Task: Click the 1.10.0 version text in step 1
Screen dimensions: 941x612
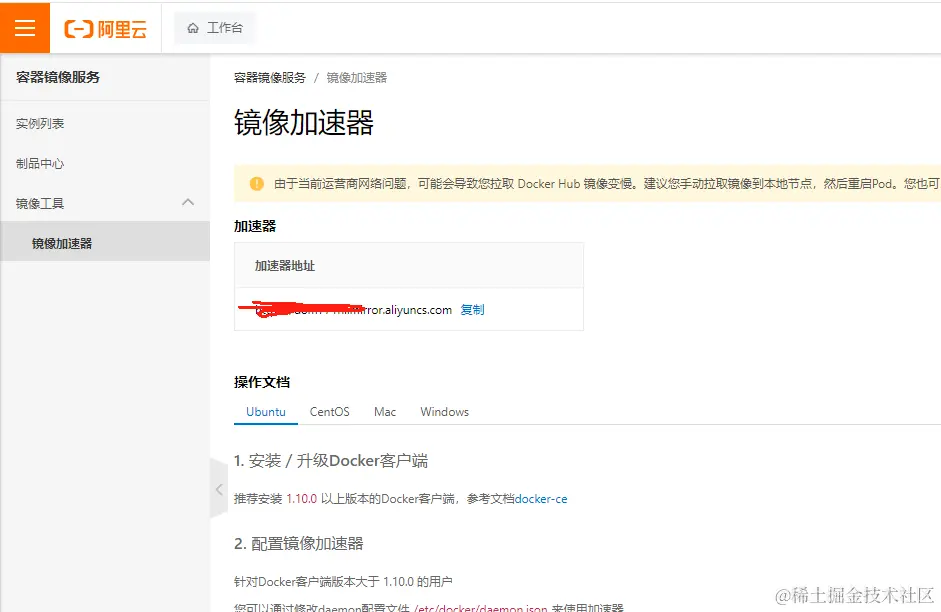Action: coord(301,499)
